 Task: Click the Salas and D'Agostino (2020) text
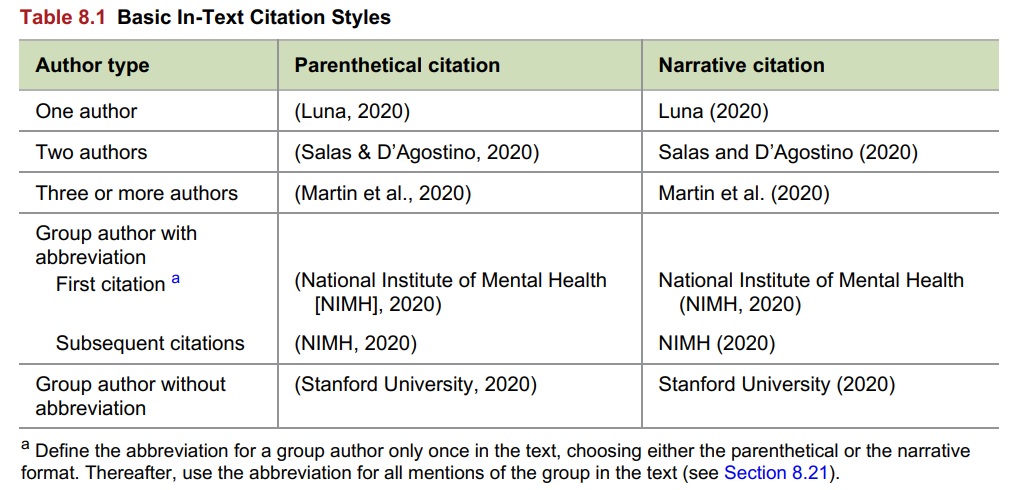point(788,152)
